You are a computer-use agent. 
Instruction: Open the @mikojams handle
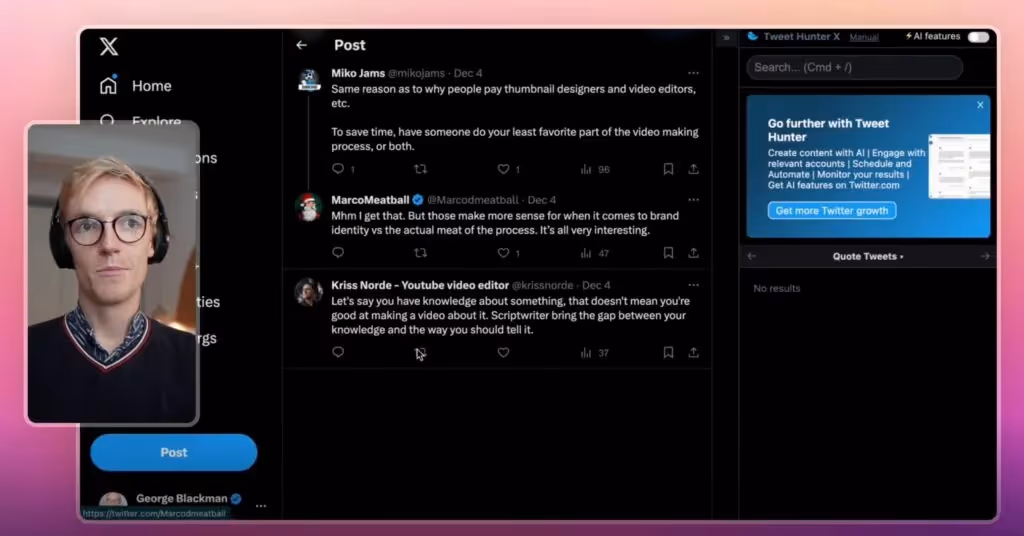(417, 73)
